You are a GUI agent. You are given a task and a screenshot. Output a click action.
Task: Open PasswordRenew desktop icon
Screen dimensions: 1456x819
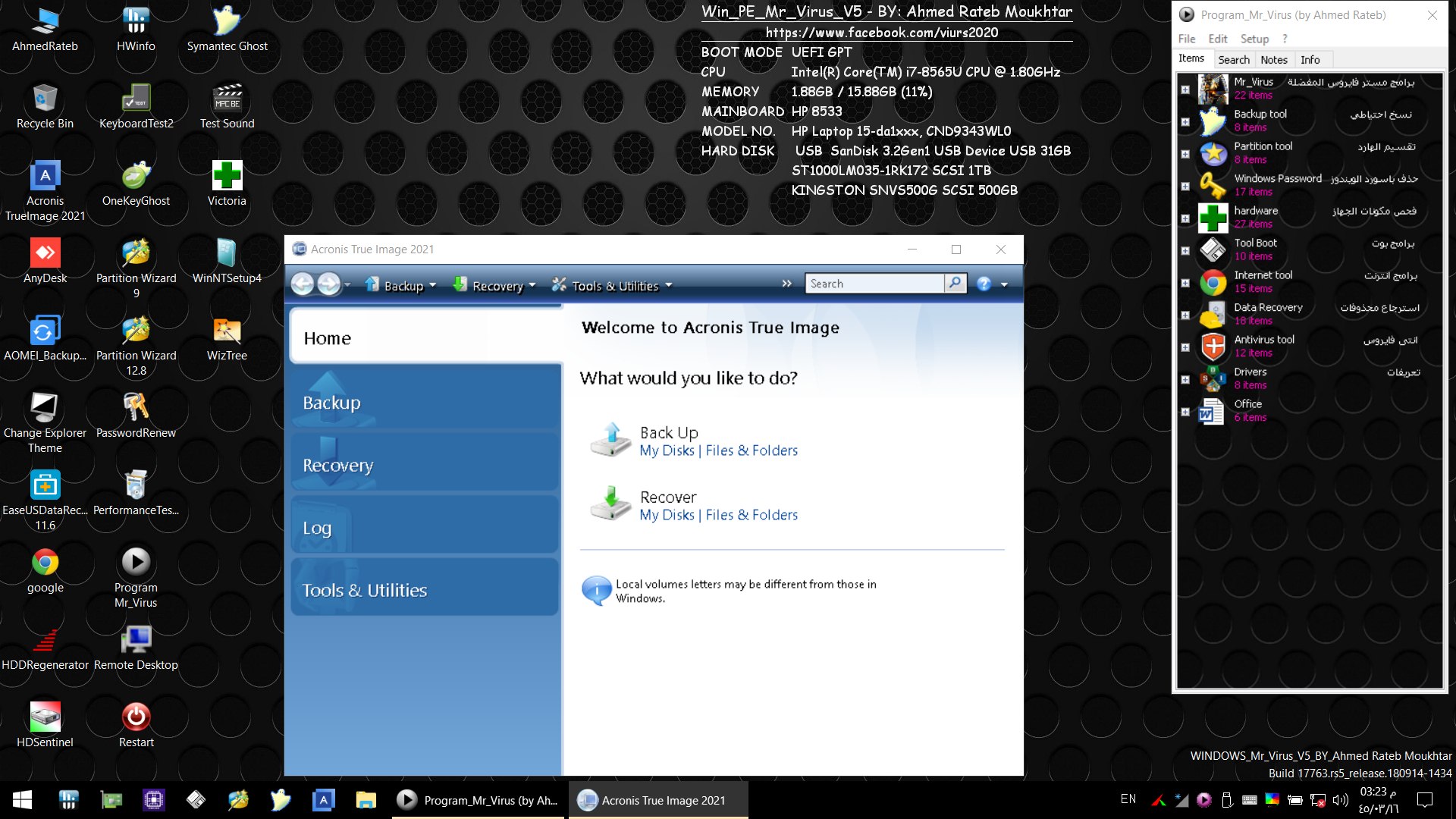tap(136, 416)
